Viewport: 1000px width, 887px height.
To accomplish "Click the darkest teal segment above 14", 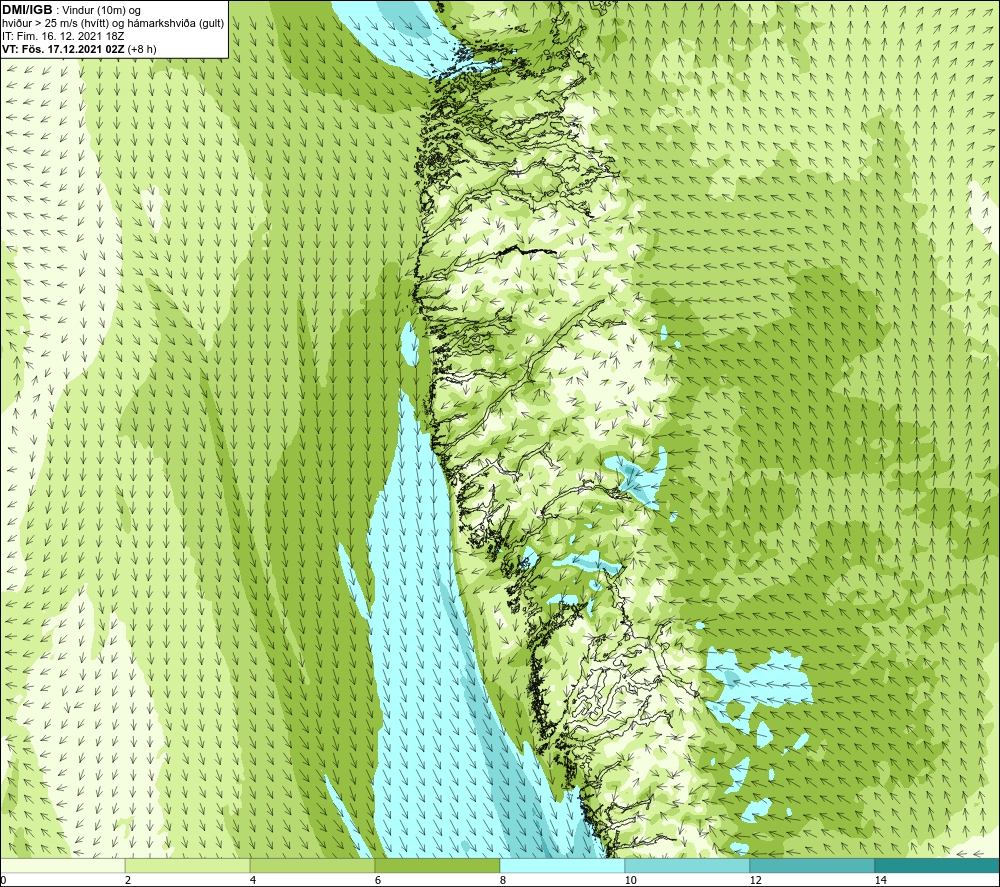I will pyautogui.click(x=938, y=865).
